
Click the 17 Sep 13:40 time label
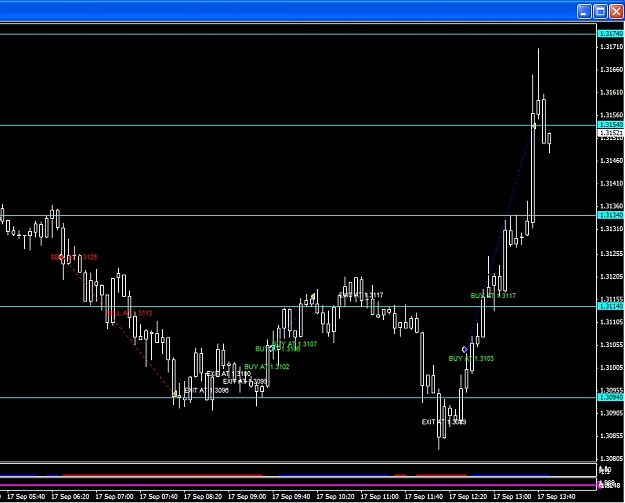[557, 497]
